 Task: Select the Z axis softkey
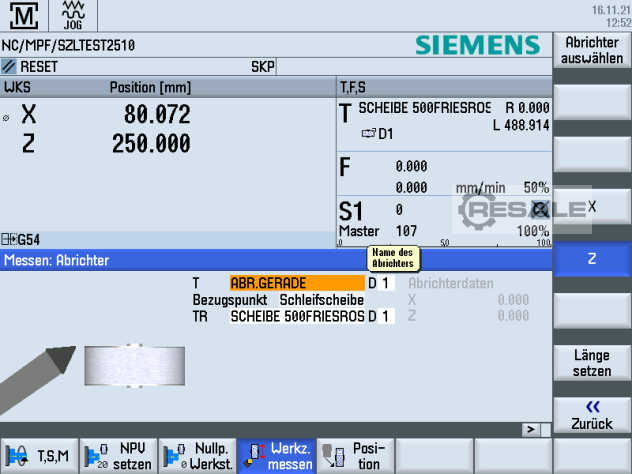(x=591, y=259)
